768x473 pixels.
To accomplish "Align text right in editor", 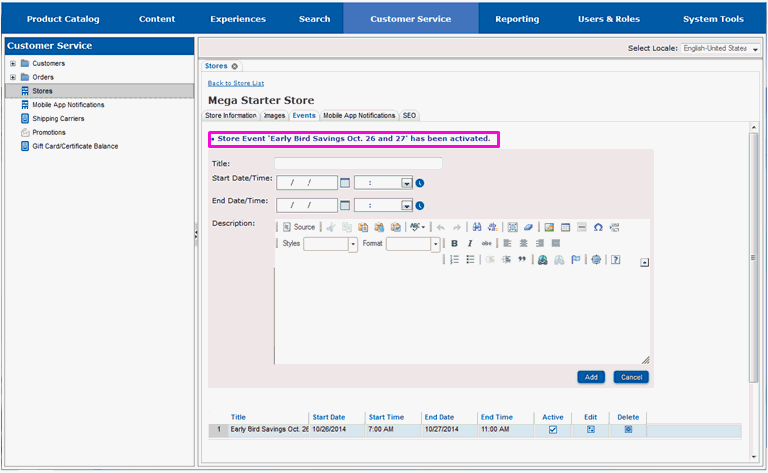I will tap(540, 243).
